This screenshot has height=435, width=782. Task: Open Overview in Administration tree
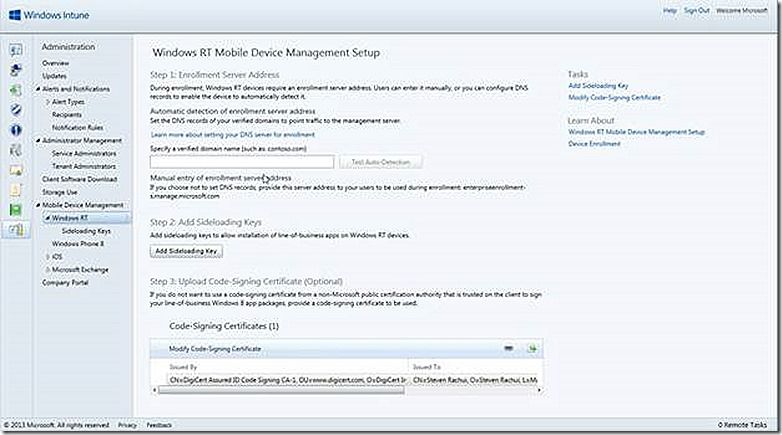[55, 63]
